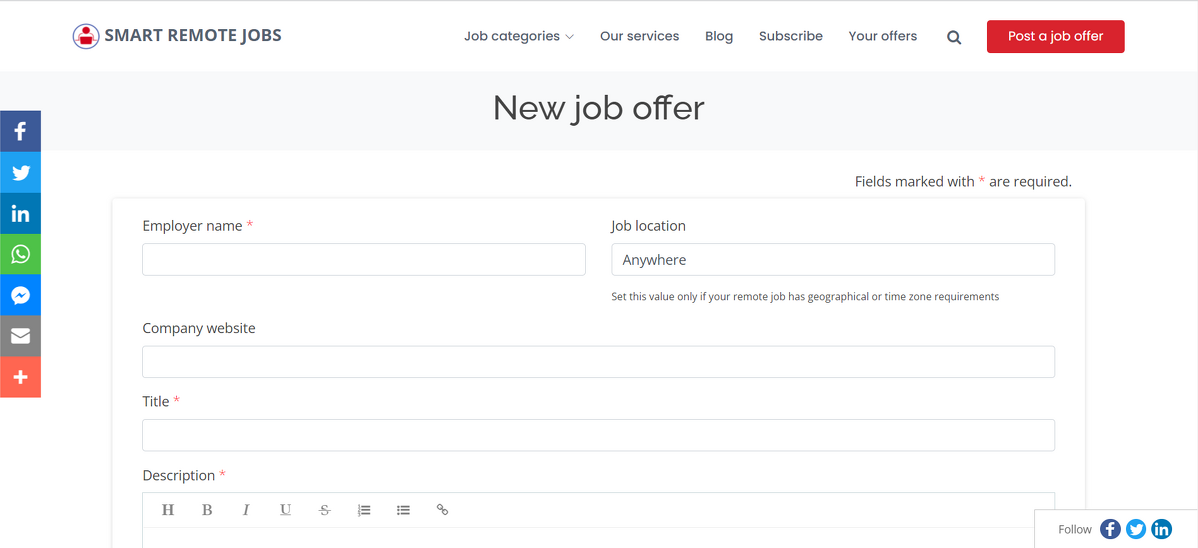Focus the Employer name input field
The width and height of the screenshot is (1198, 548).
click(364, 259)
